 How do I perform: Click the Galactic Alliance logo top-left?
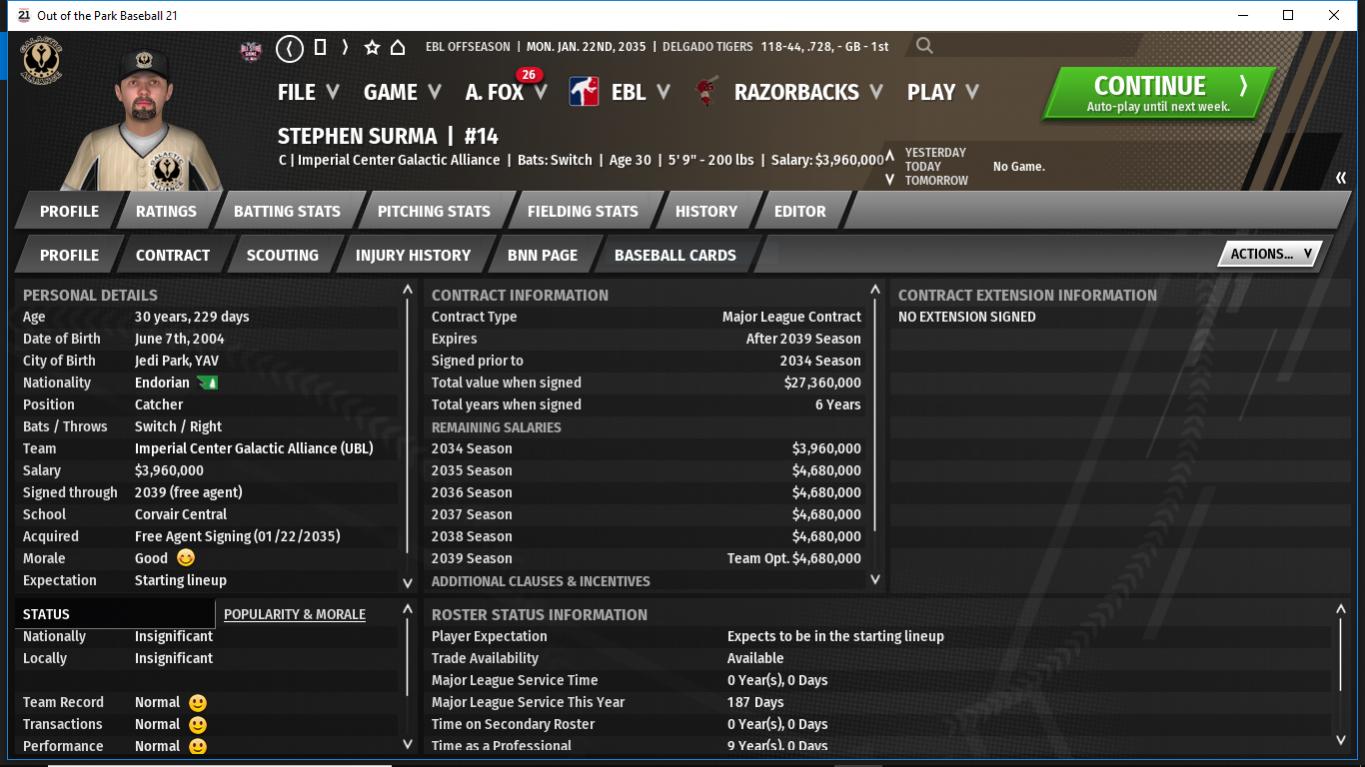pos(41,63)
